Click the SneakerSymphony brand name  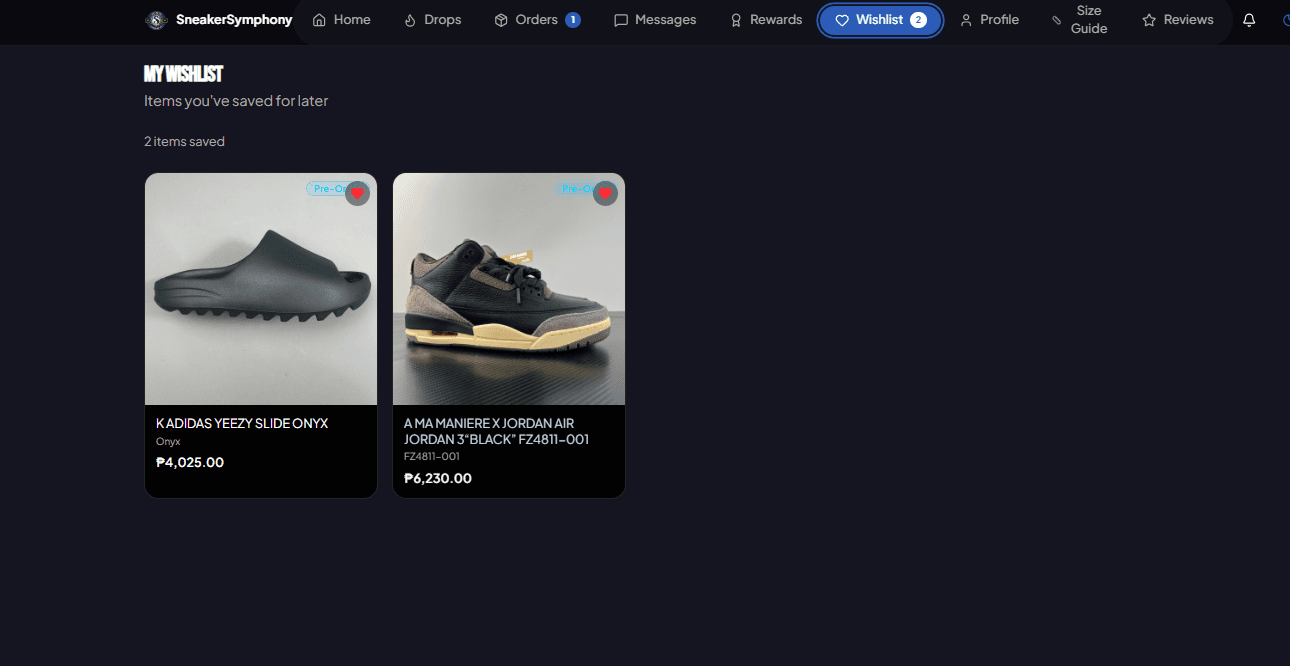234,20
